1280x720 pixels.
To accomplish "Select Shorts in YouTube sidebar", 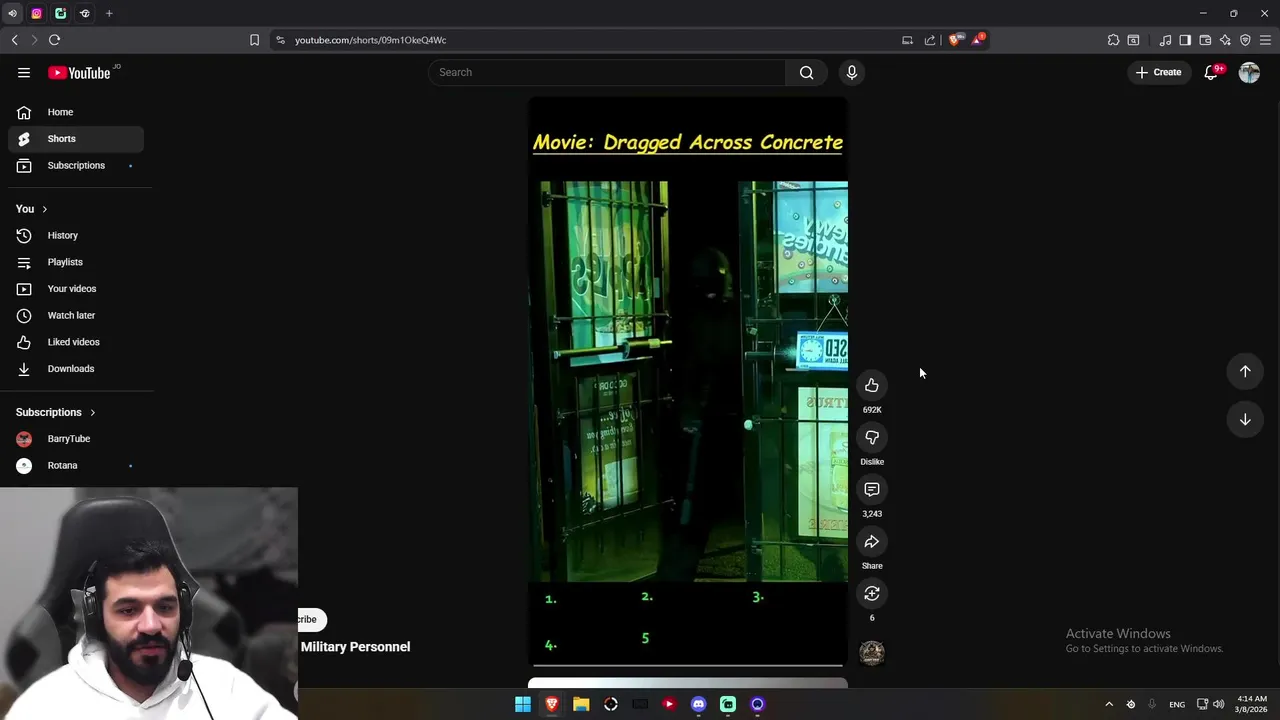I will 76,139.
